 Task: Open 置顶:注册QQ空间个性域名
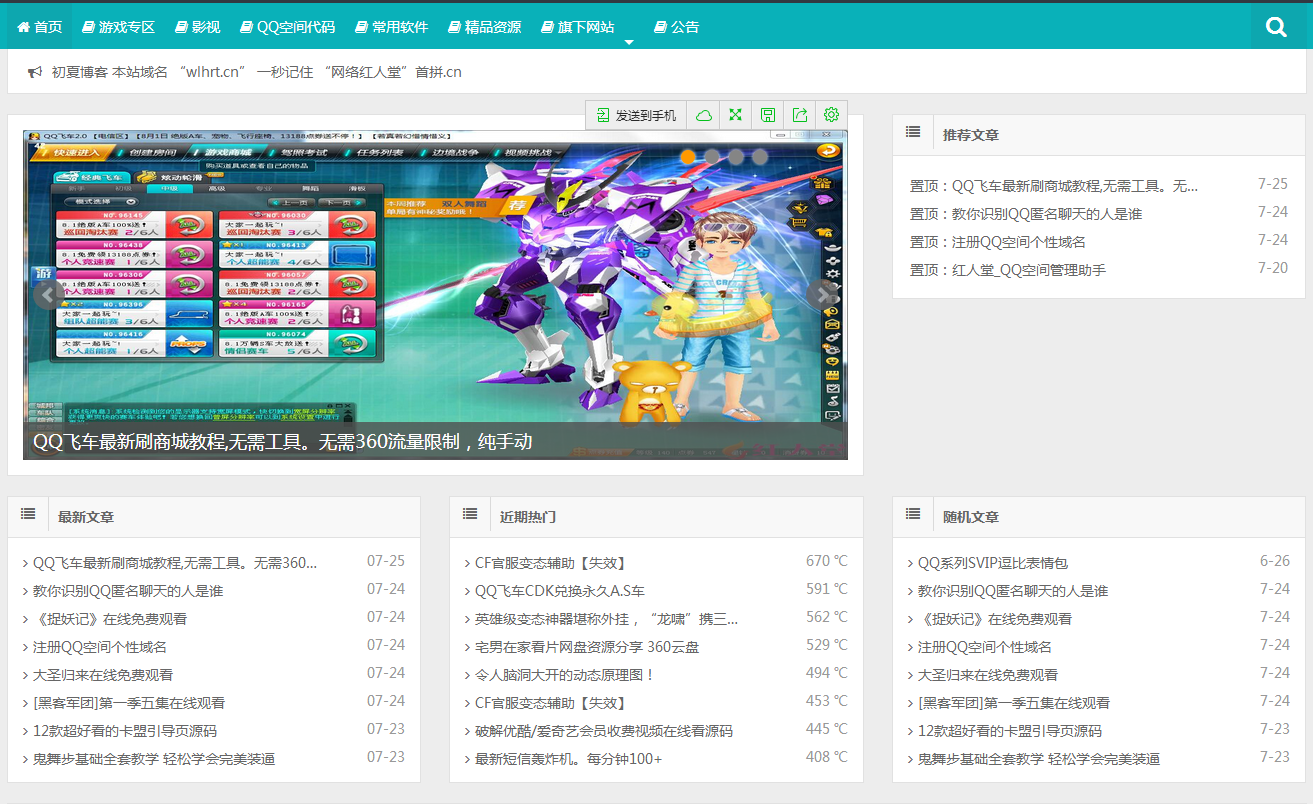point(998,242)
